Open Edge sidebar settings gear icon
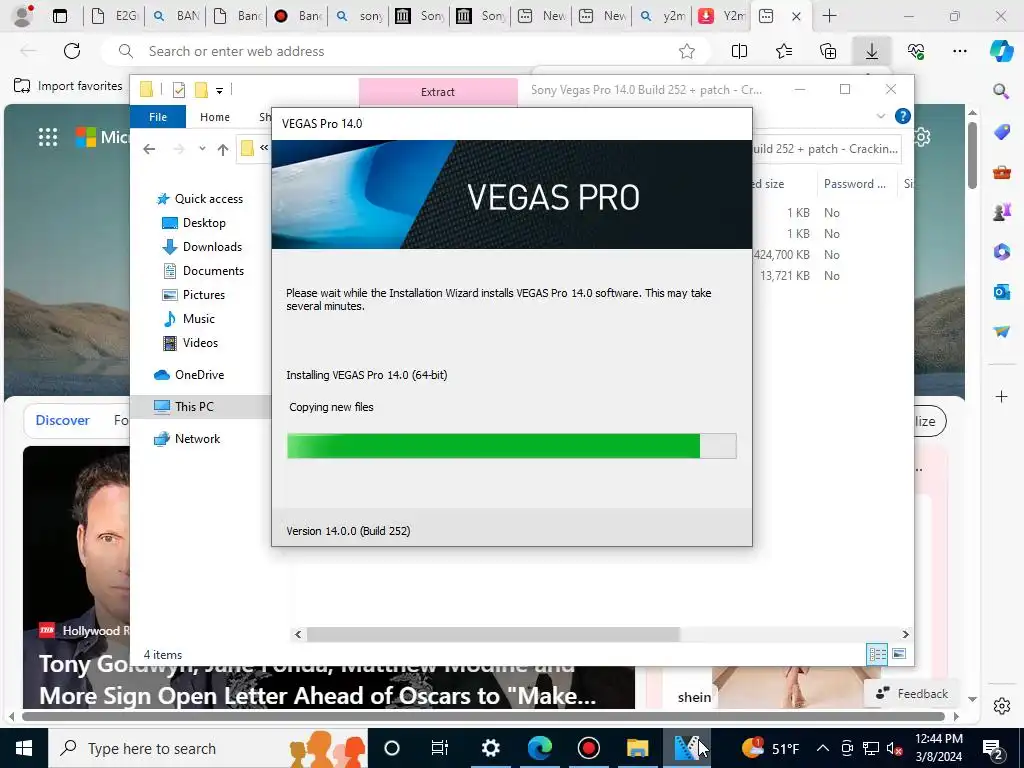Screen dimensions: 1024x768 1002,706
